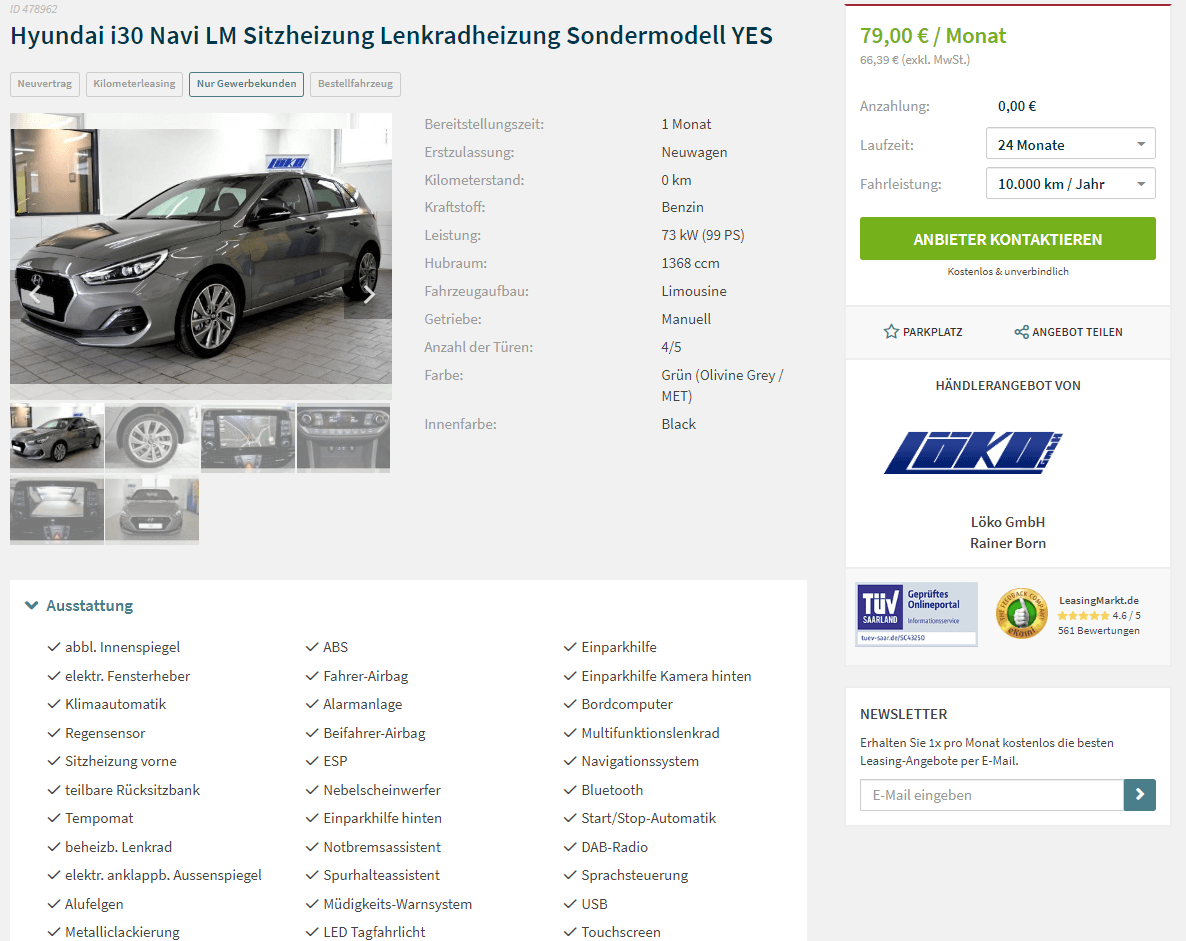
Task: Select the navigation screen thumbnail photo
Action: (x=247, y=438)
